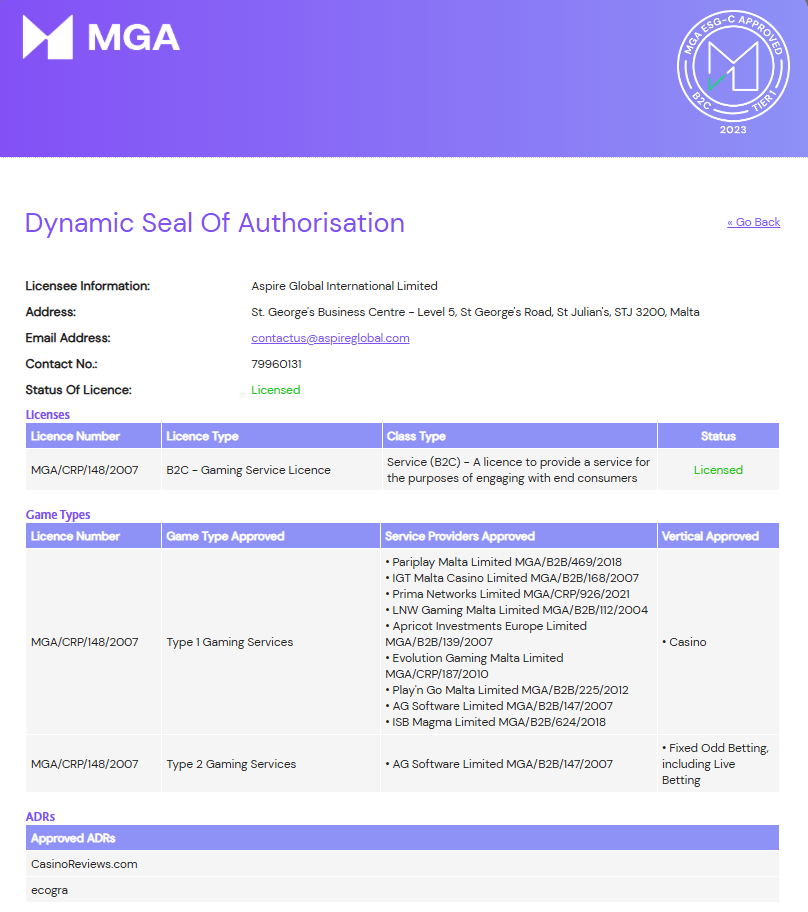Select the Status Of Licence label

click(79, 390)
